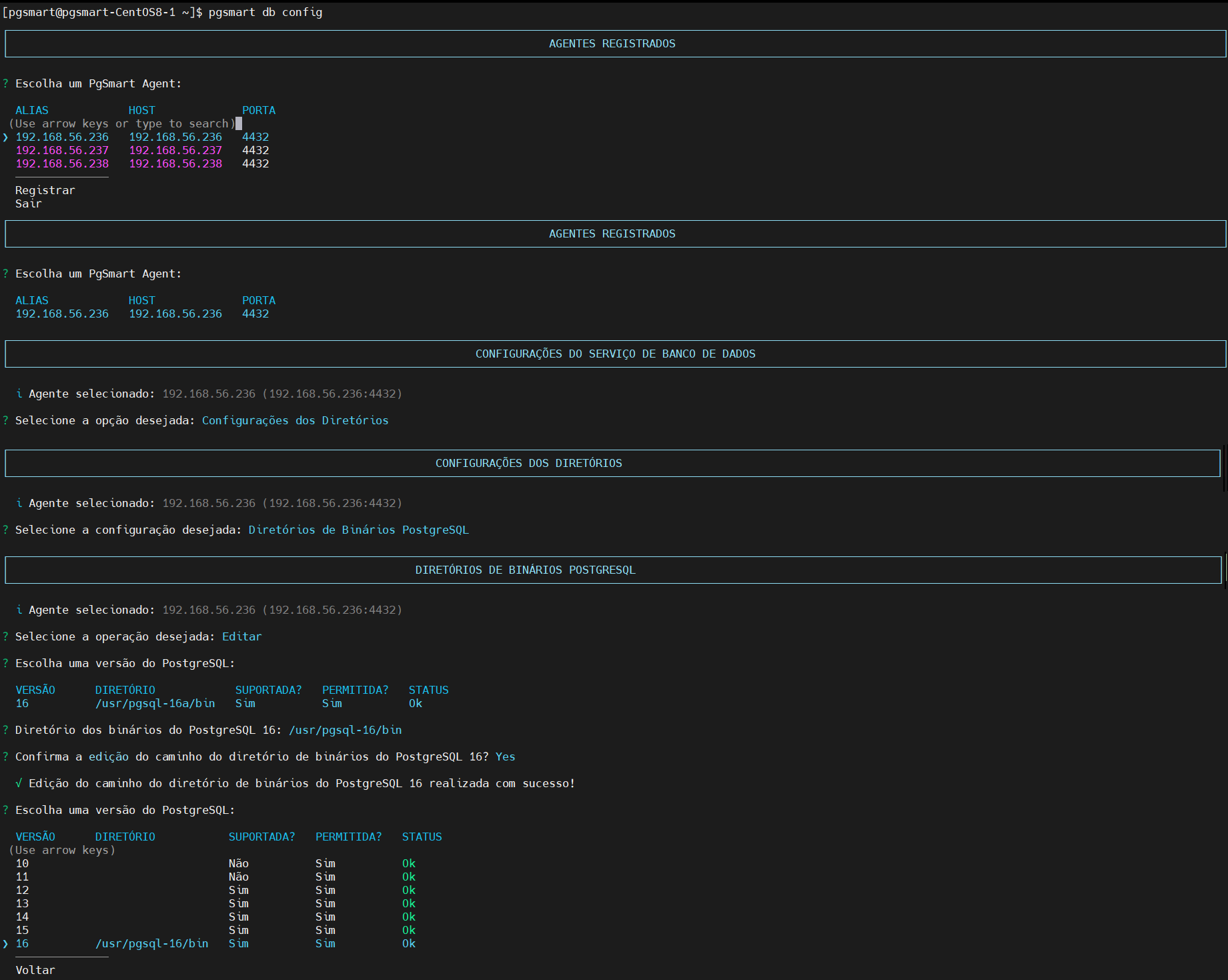Choose the Sair option
1228x980 pixels.
pos(29,203)
